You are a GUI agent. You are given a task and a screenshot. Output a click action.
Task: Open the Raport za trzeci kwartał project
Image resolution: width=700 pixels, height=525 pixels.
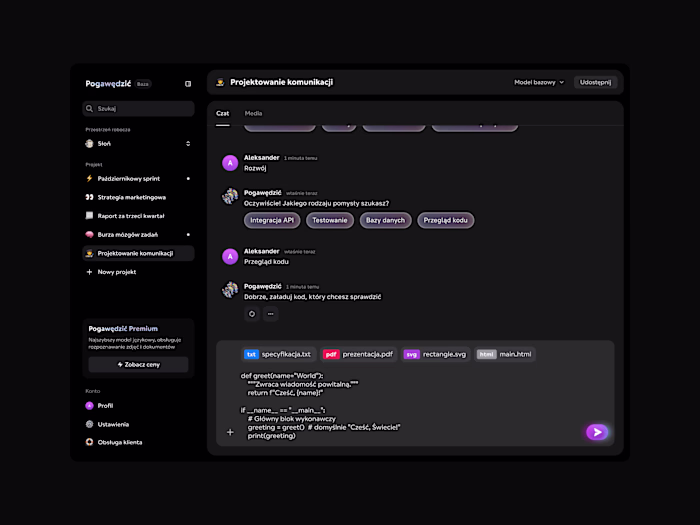click(138, 216)
